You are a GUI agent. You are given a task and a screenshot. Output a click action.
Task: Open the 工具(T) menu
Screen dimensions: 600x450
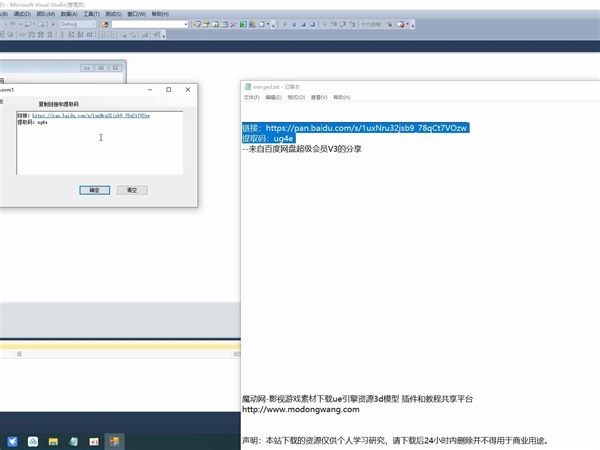click(91, 14)
